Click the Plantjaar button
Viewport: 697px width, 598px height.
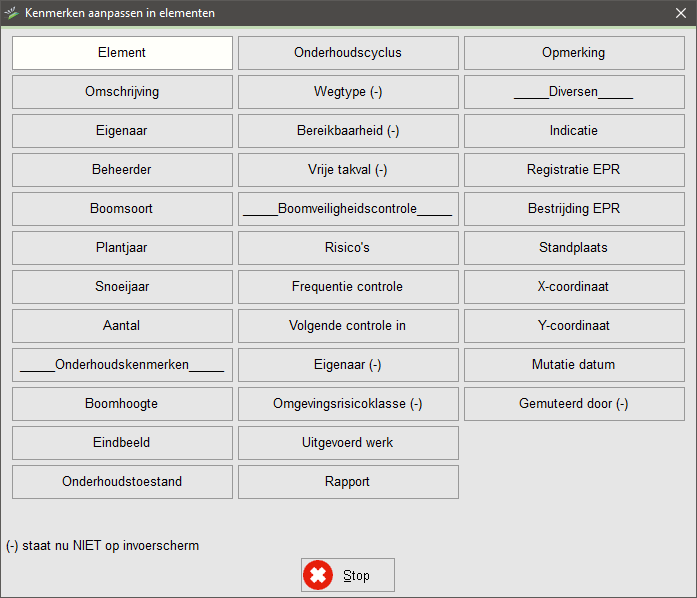[122, 248]
